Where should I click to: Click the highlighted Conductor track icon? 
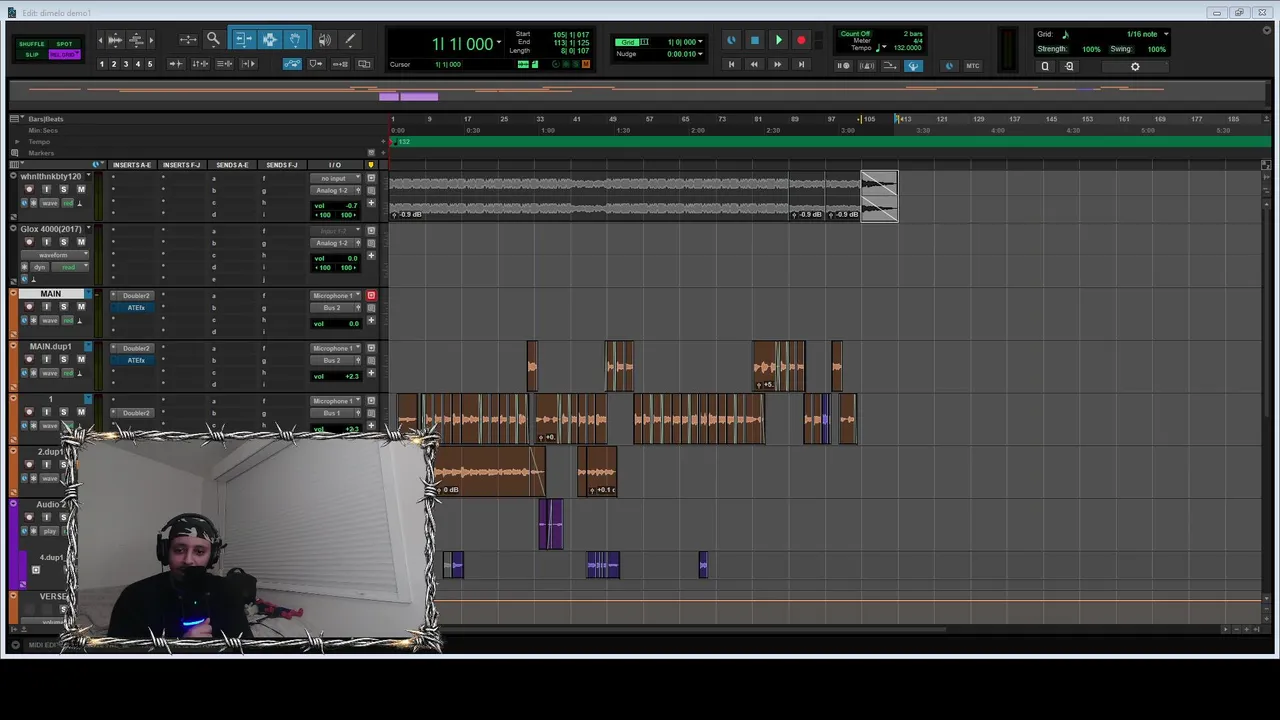[x=913, y=66]
